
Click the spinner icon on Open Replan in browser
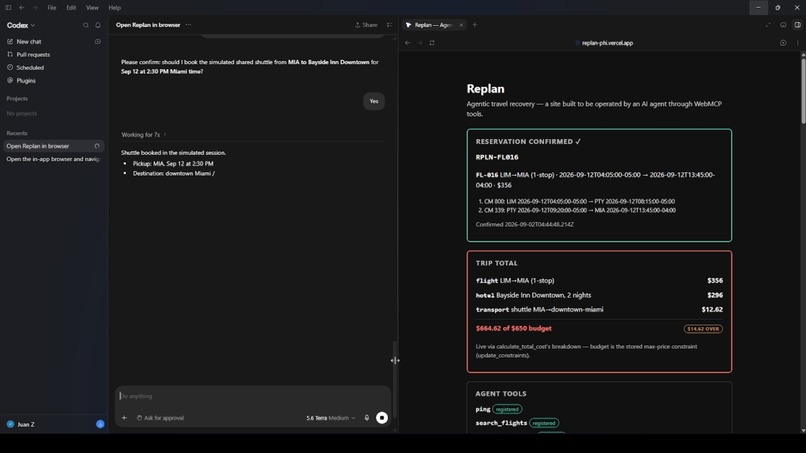click(x=97, y=146)
